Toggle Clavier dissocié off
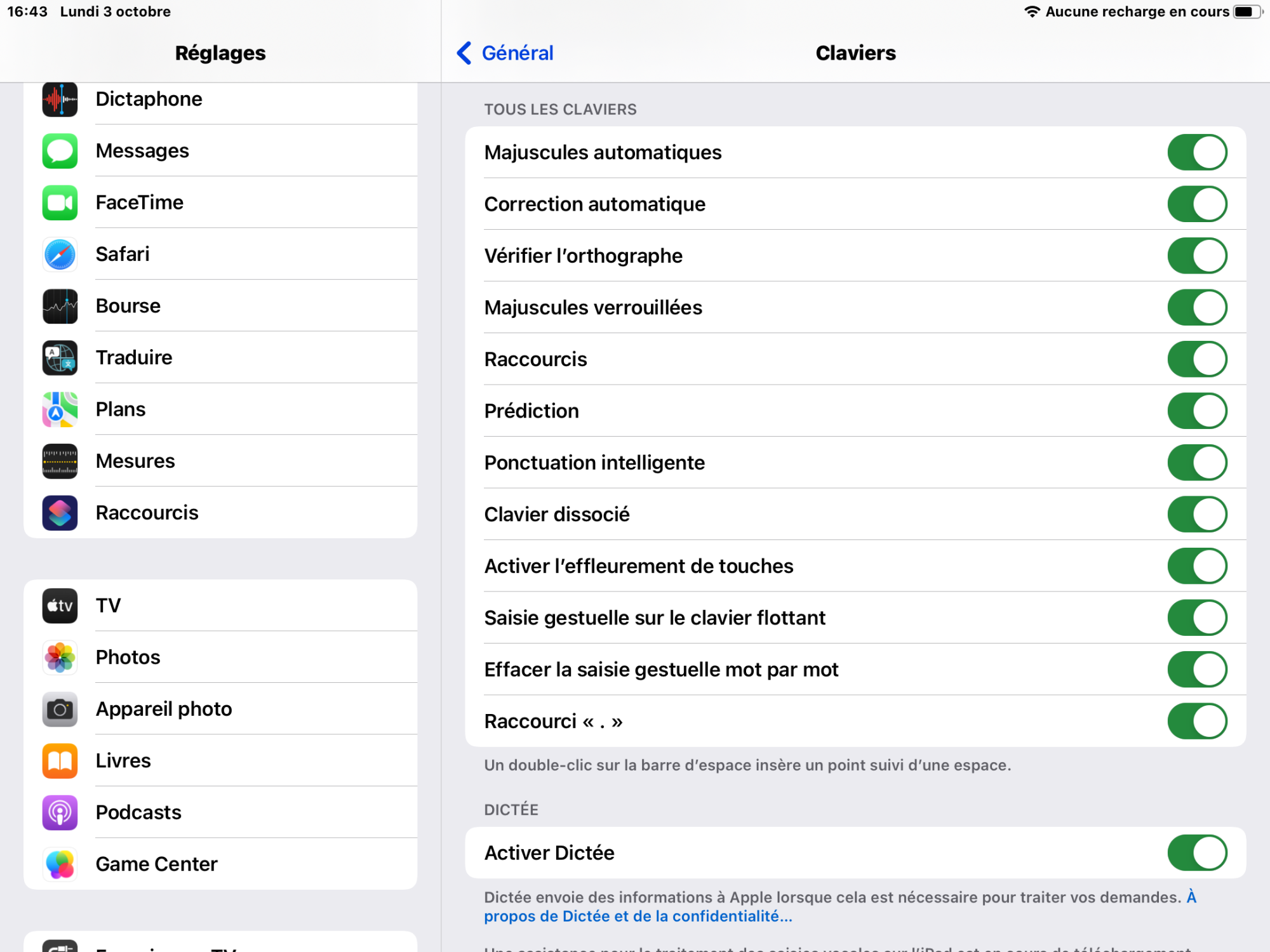This screenshot has width=1270, height=952. click(x=1197, y=515)
